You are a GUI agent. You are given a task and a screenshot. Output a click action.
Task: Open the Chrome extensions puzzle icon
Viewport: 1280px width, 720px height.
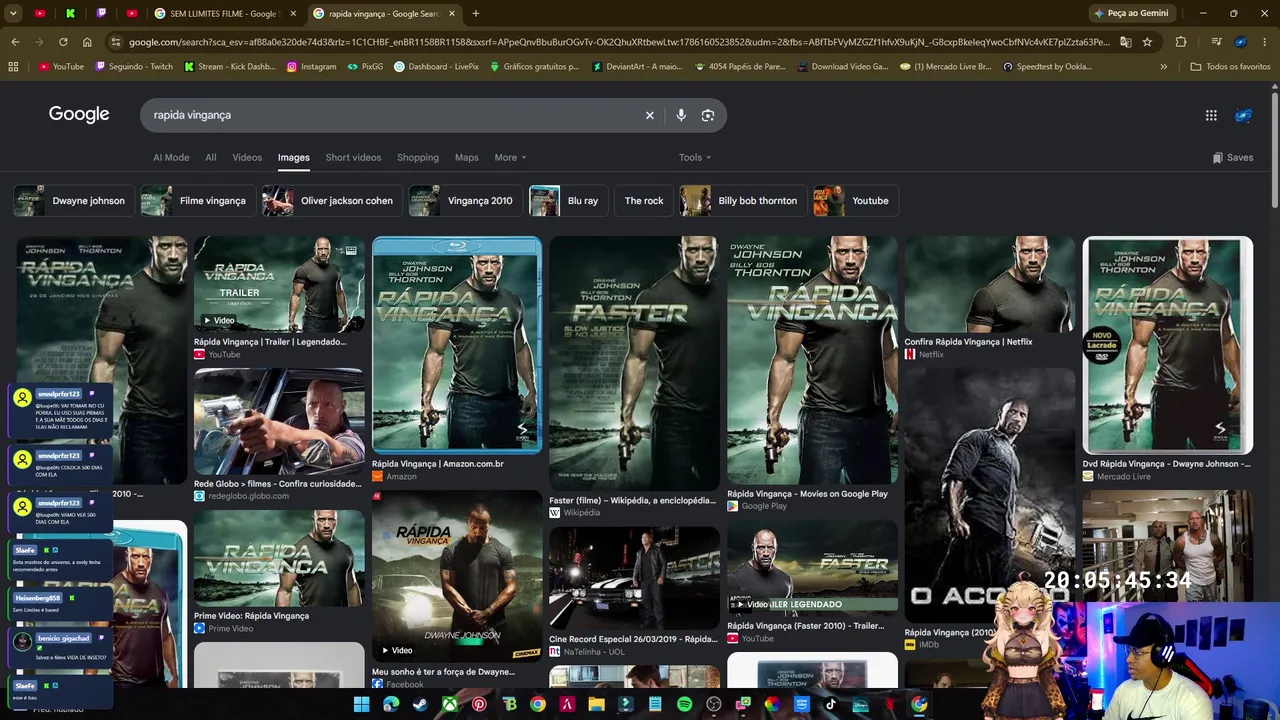coord(1181,42)
